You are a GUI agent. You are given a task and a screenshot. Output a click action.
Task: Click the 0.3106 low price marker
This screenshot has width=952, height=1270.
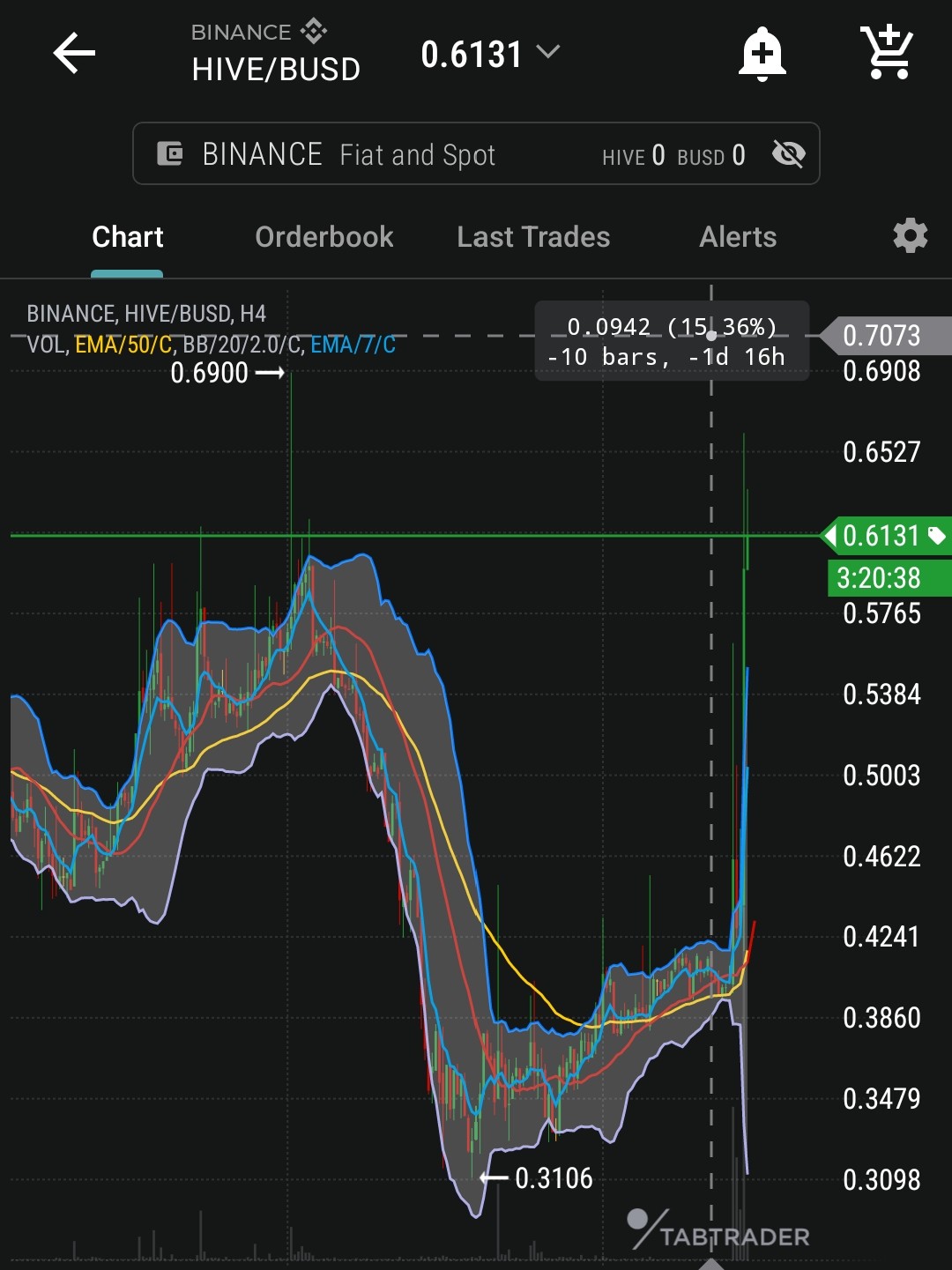(x=537, y=1178)
